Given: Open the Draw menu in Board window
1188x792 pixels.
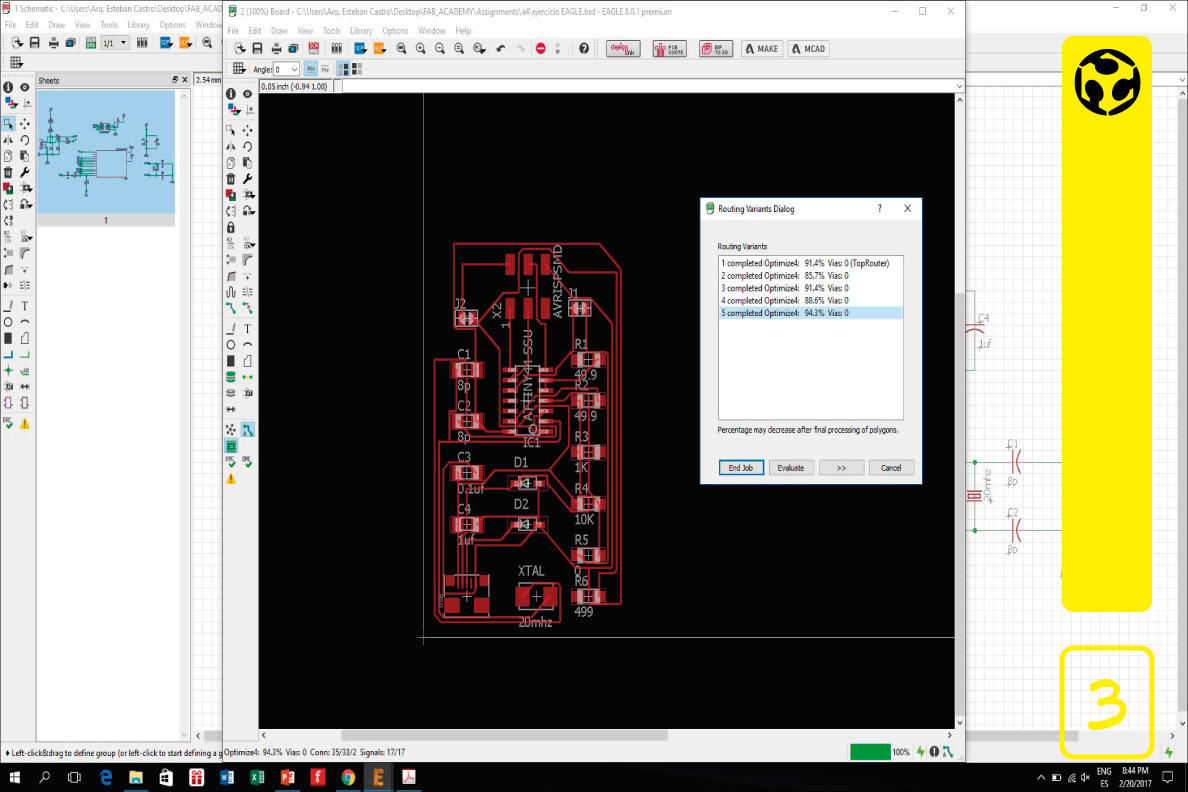Looking at the screenshot, I should (280, 31).
